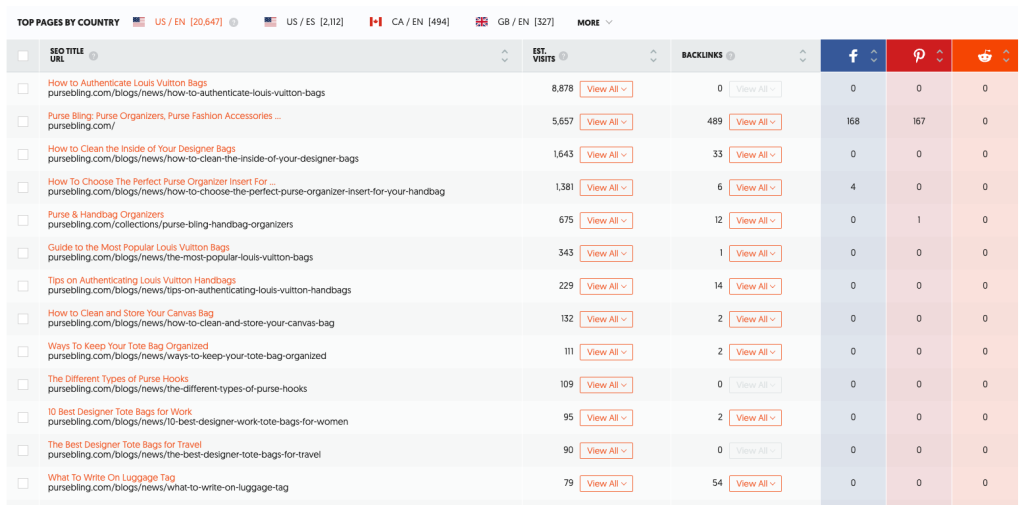
Task: Click the help icon next to SEO Title URL
Action: click(x=93, y=56)
